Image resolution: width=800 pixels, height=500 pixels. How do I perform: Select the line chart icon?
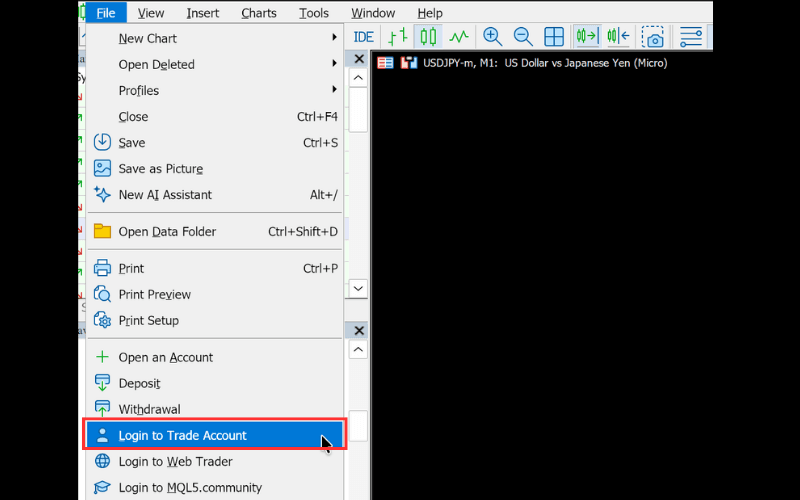coord(459,37)
